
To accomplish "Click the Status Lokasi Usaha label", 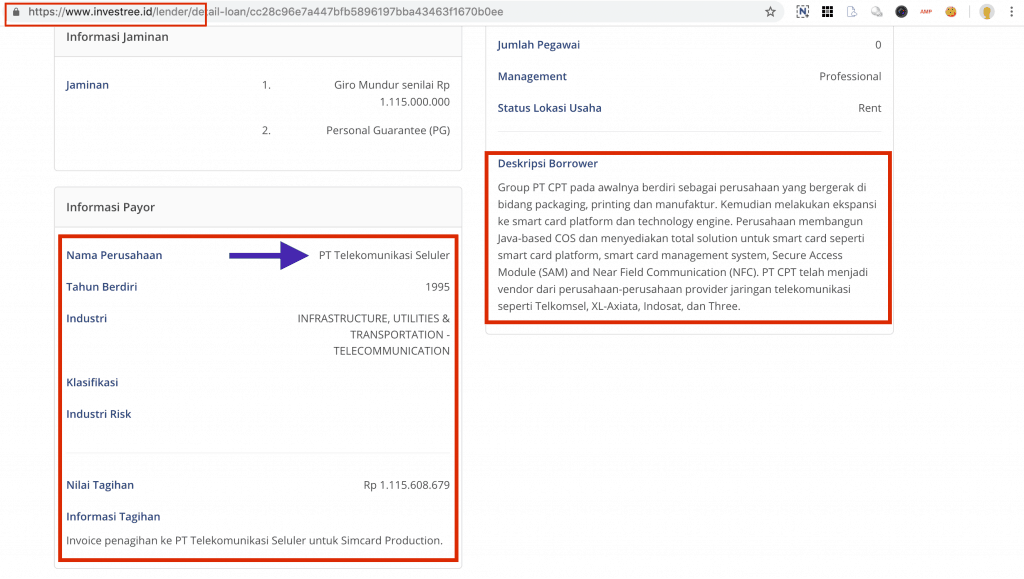I will 550,108.
